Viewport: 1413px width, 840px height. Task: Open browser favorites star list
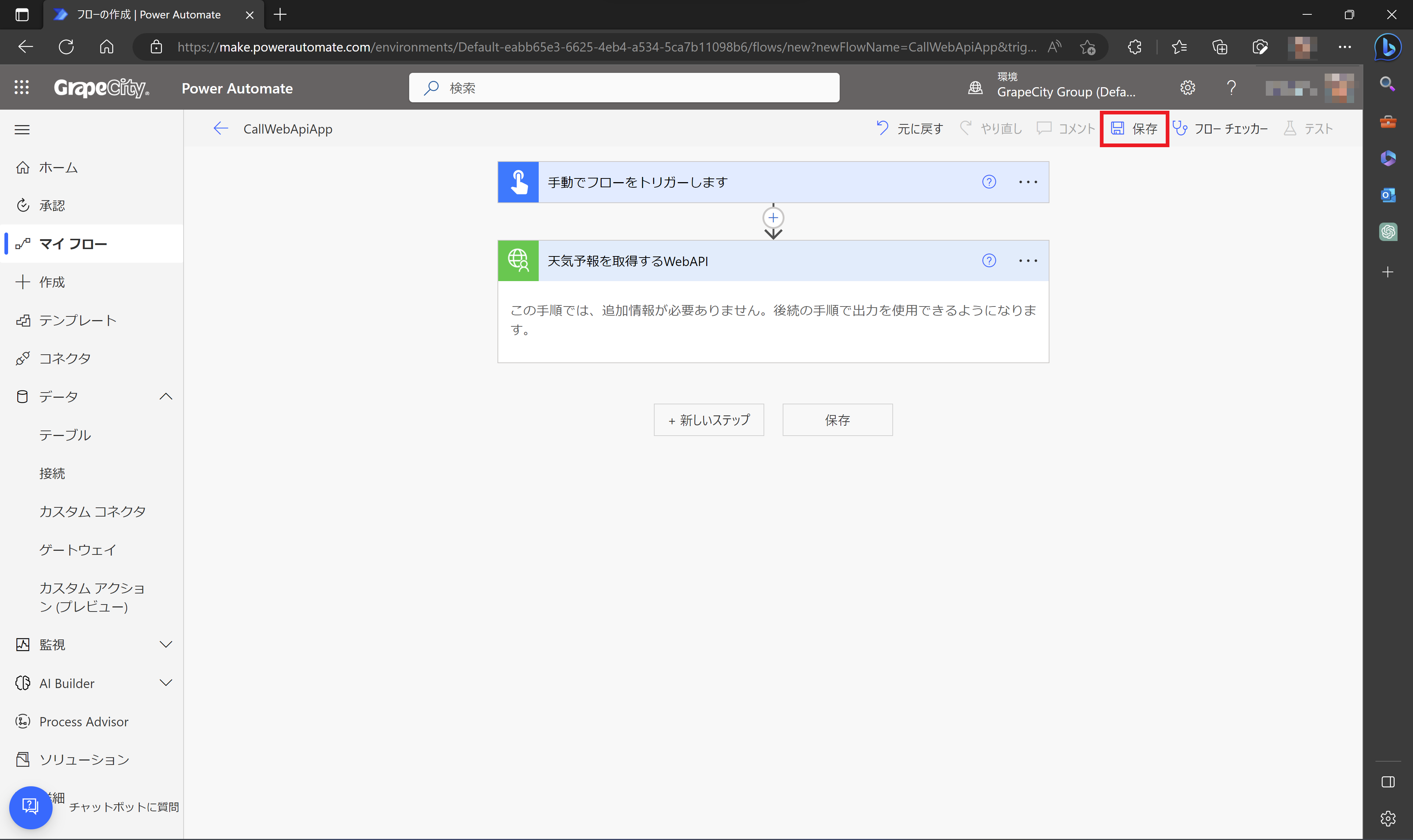point(1179,47)
